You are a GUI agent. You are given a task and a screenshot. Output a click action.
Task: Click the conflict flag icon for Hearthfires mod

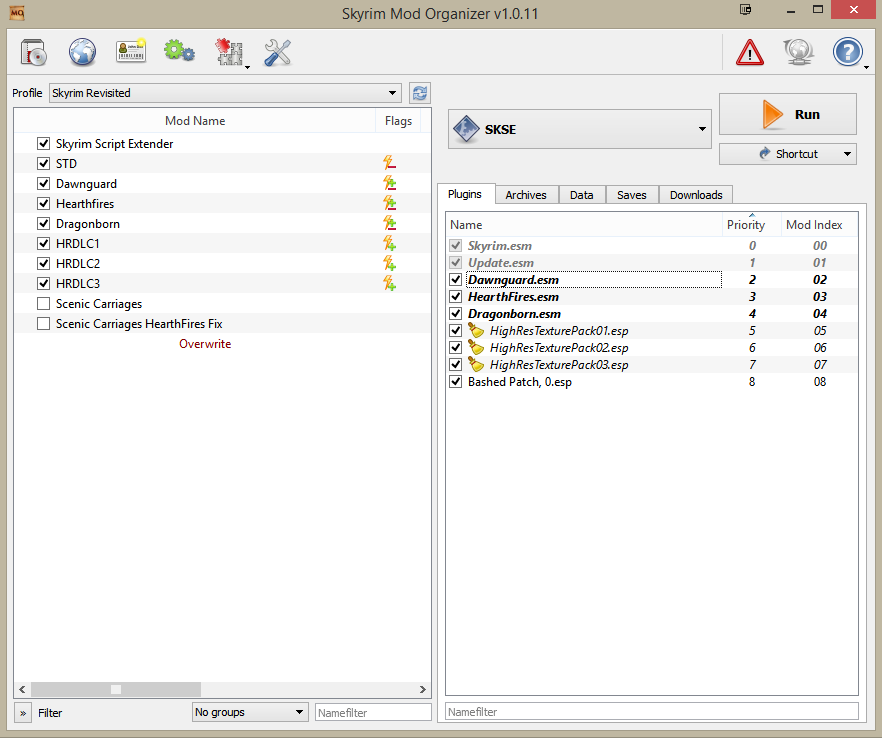tap(389, 203)
